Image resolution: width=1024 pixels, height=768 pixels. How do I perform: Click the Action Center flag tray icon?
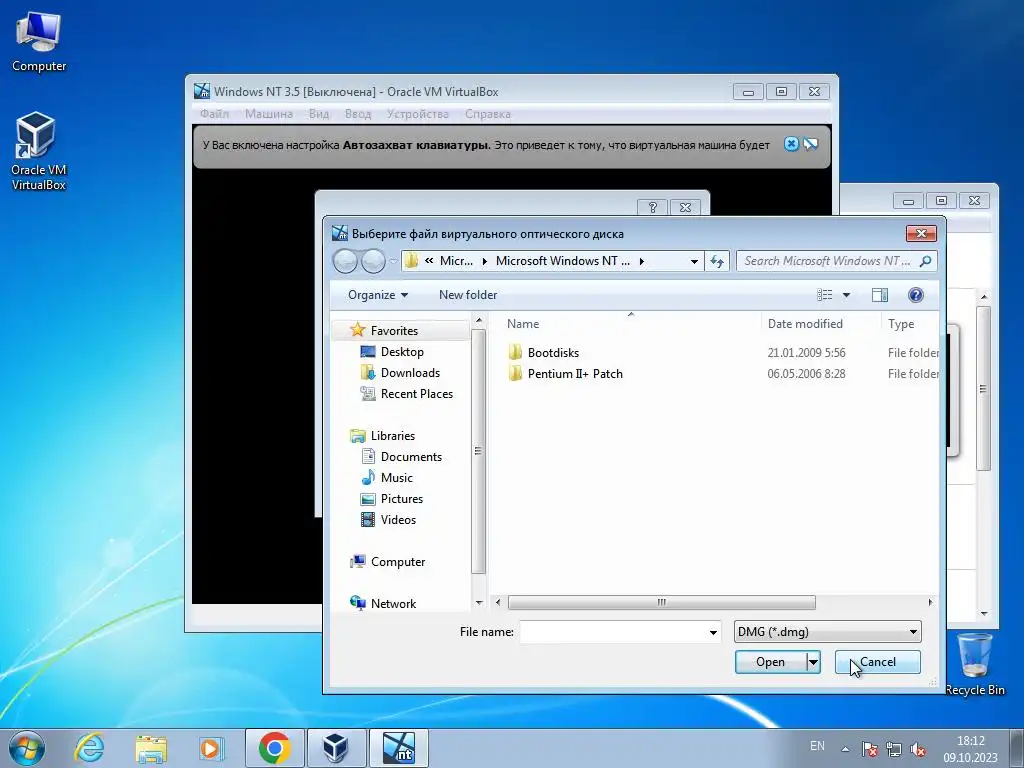[870, 749]
